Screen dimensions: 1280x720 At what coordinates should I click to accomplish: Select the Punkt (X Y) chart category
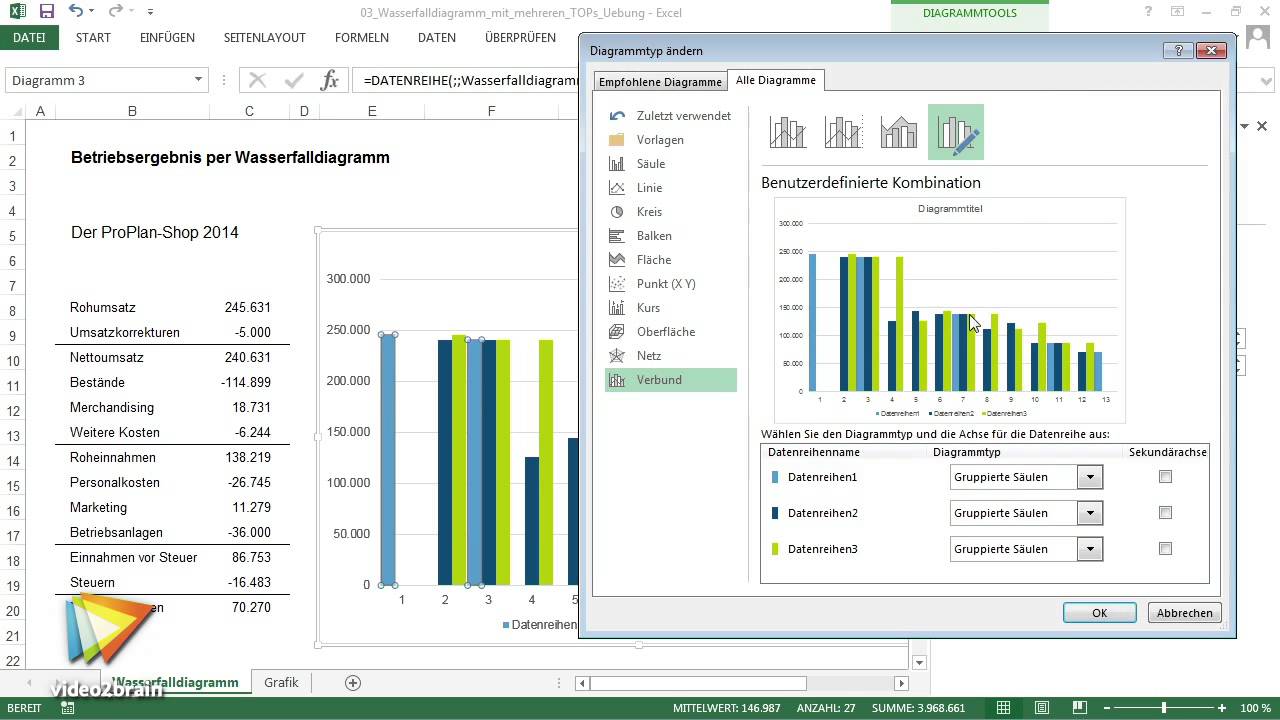click(x=671, y=284)
